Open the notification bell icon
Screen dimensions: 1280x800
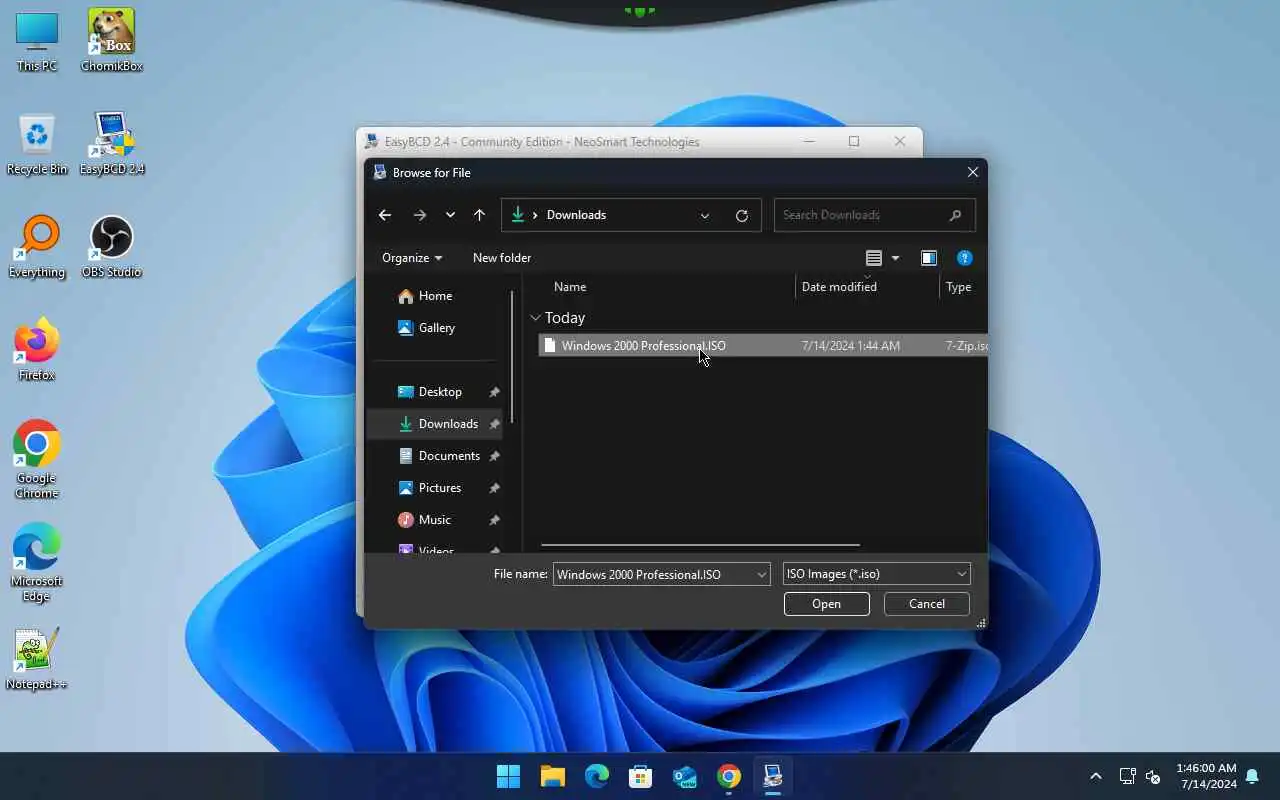pyautogui.click(x=1252, y=776)
